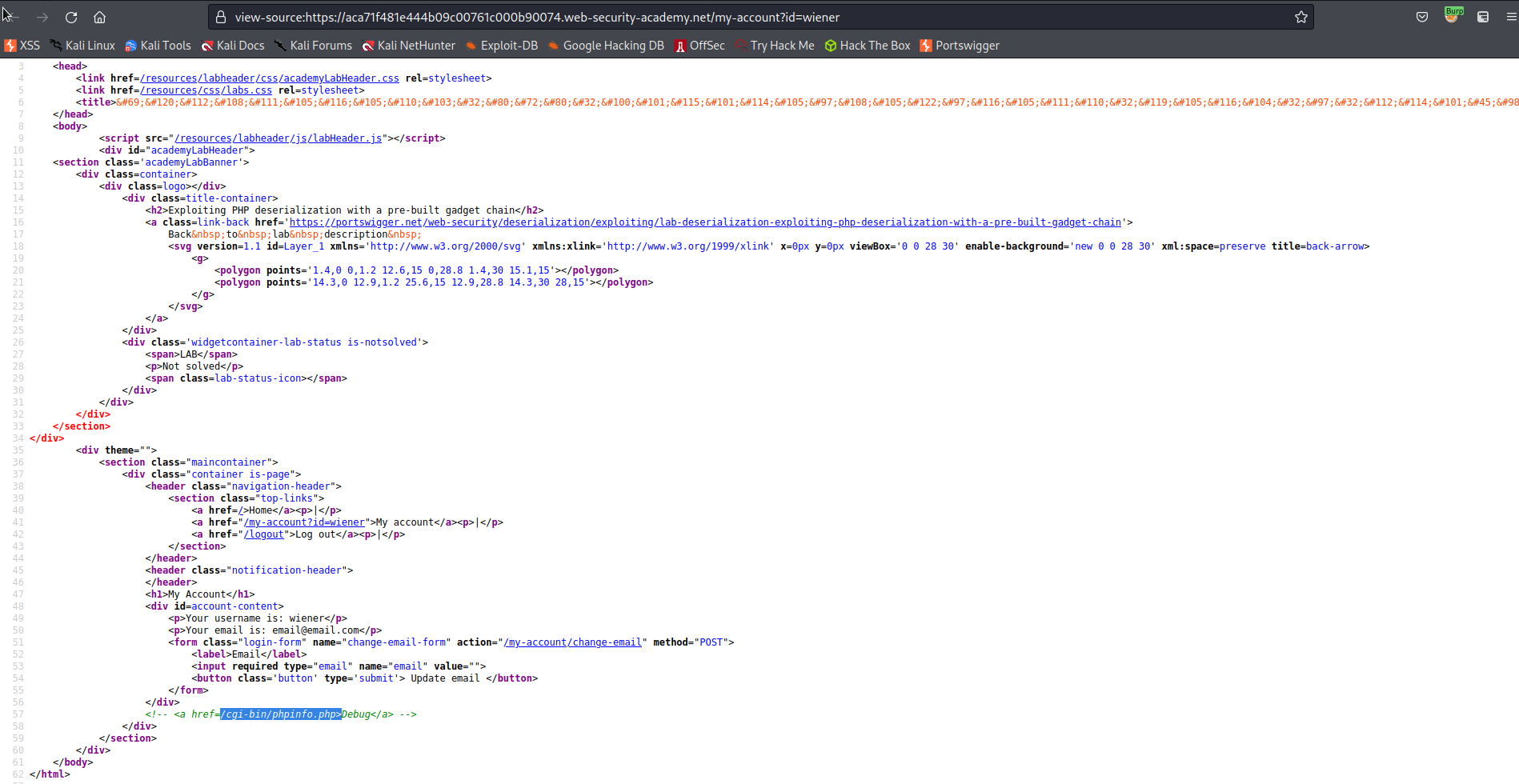Viewport: 1519px width, 784px height.
Task: Open the Try Hack Me bookmark
Action: tap(775, 46)
